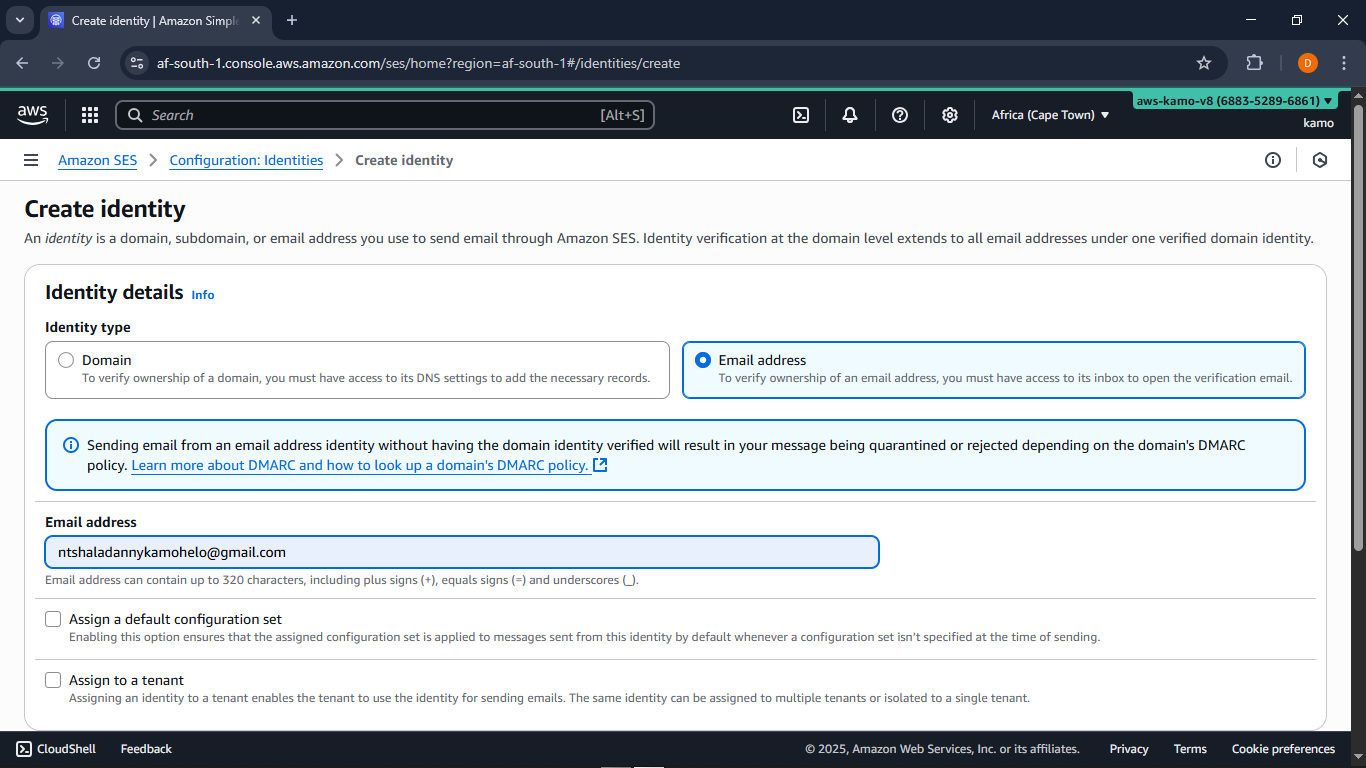
Task: Open the AWS services grid menu
Action: [x=90, y=115]
